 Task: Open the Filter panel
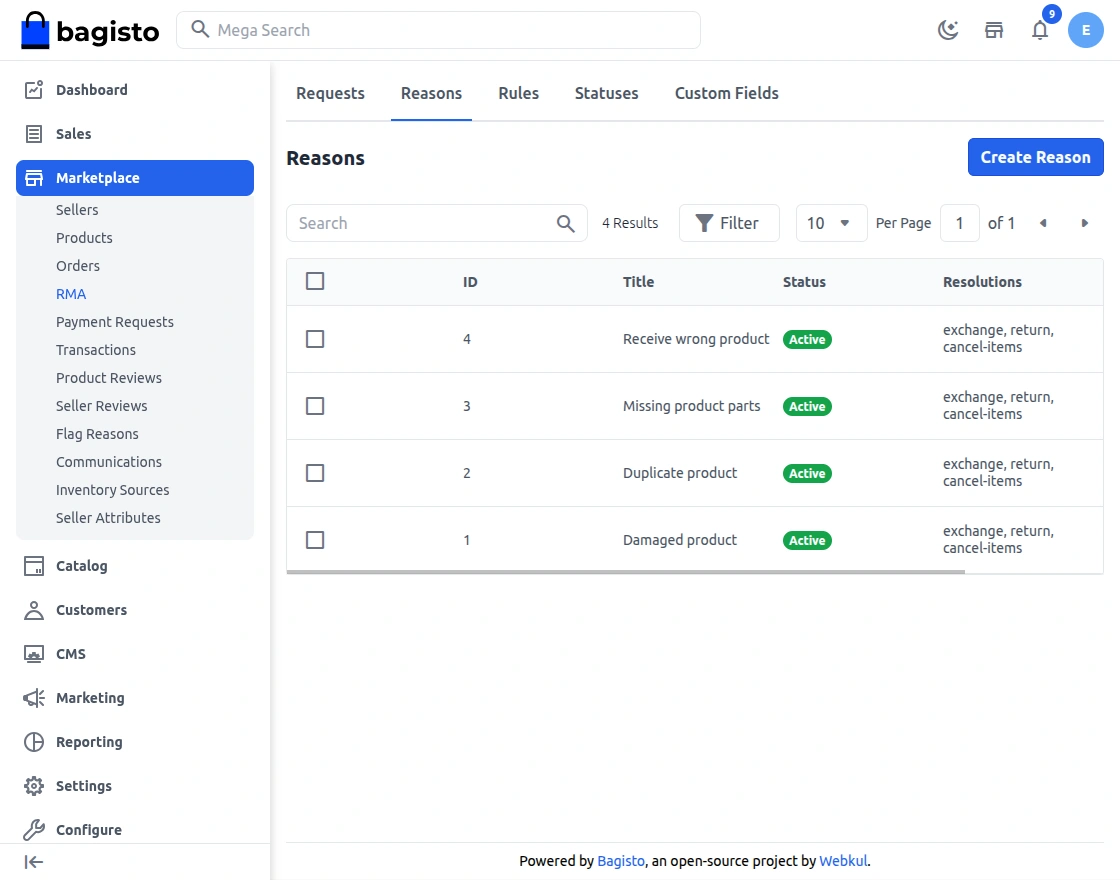[x=728, y=223]
